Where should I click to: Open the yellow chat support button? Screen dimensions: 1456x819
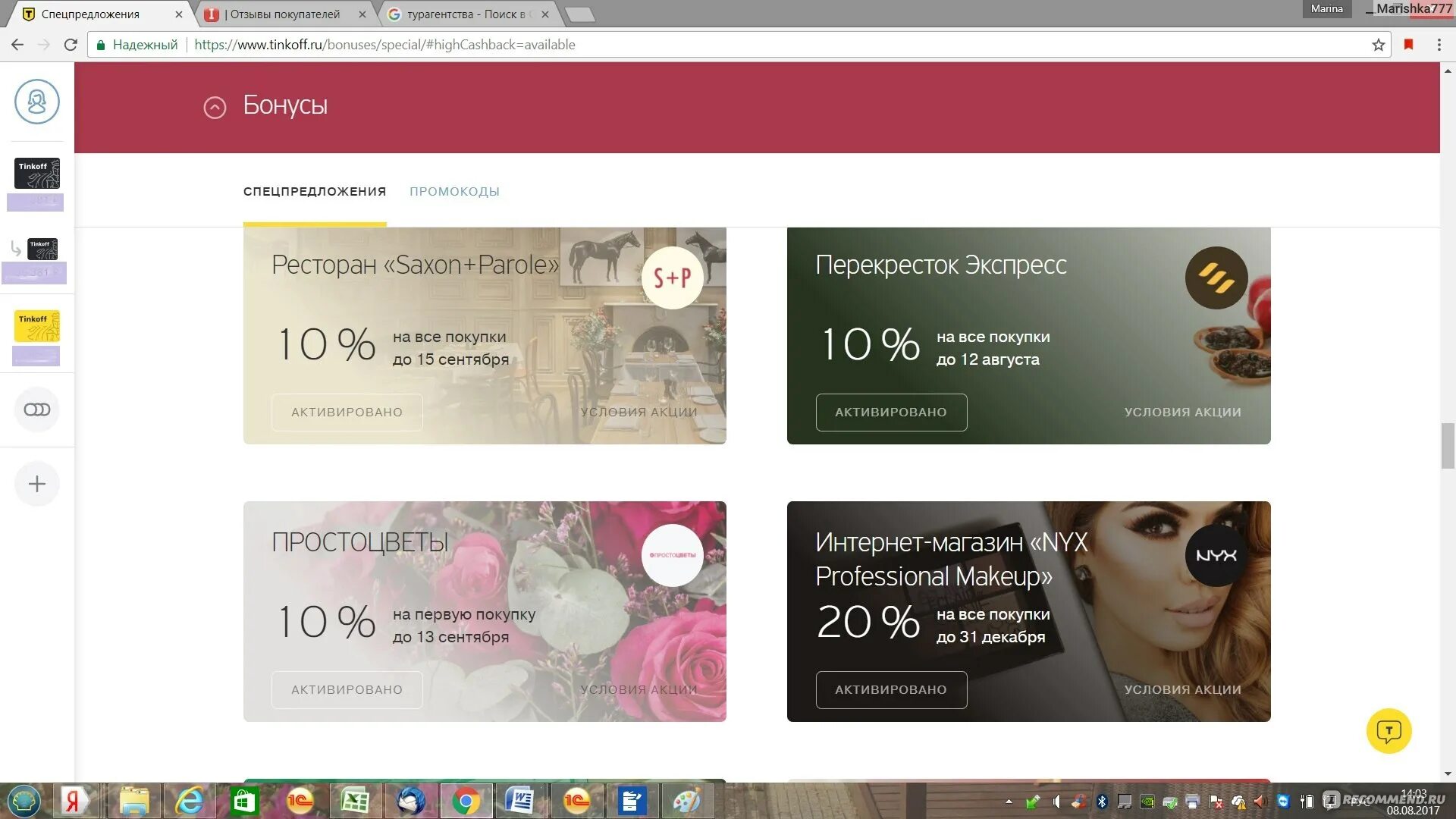point(1389,731)
